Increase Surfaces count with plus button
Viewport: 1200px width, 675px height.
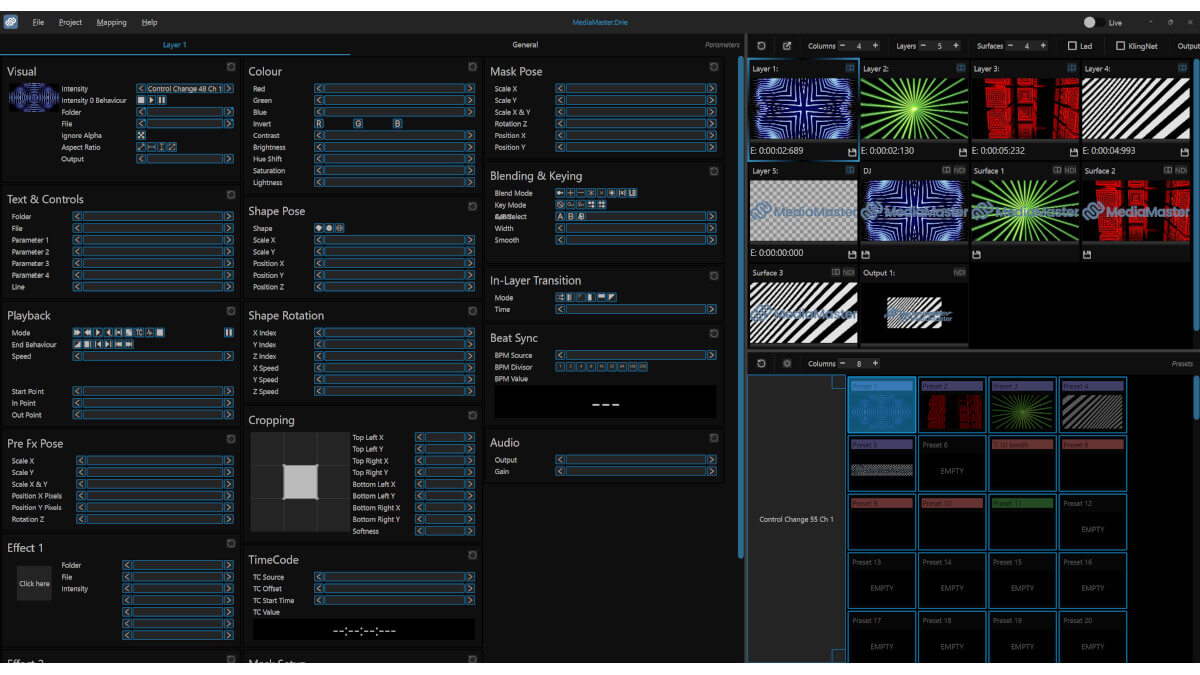pos(1043,46)
